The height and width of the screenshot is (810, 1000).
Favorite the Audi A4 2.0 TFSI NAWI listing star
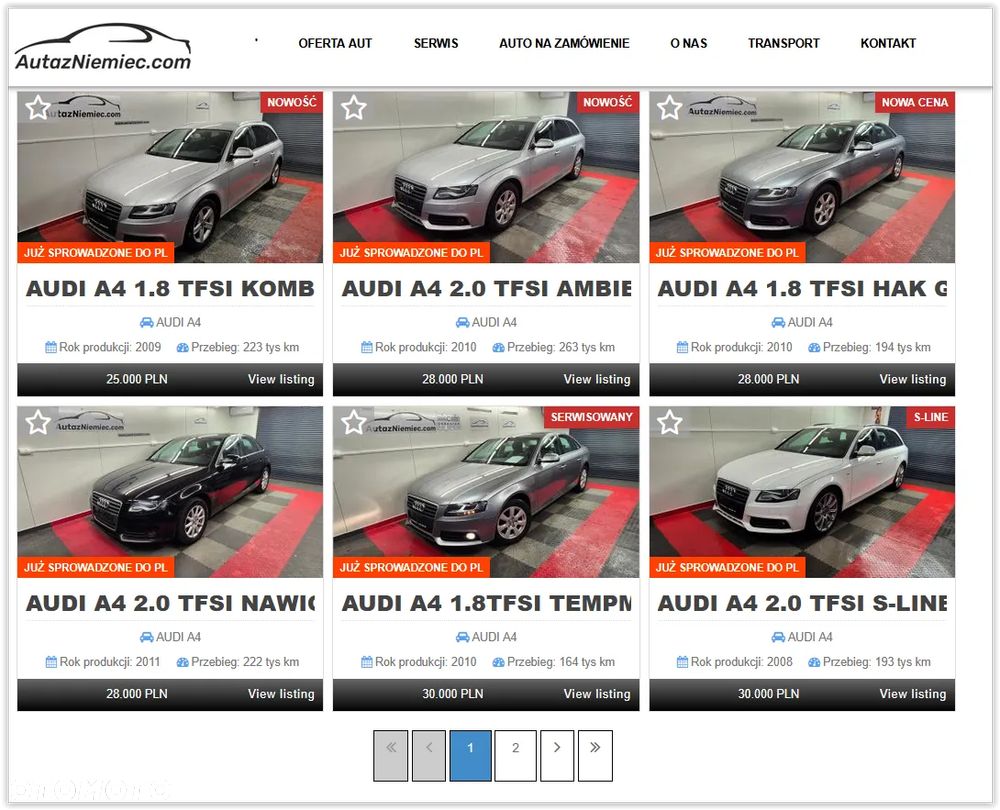[x=38, y=422]
